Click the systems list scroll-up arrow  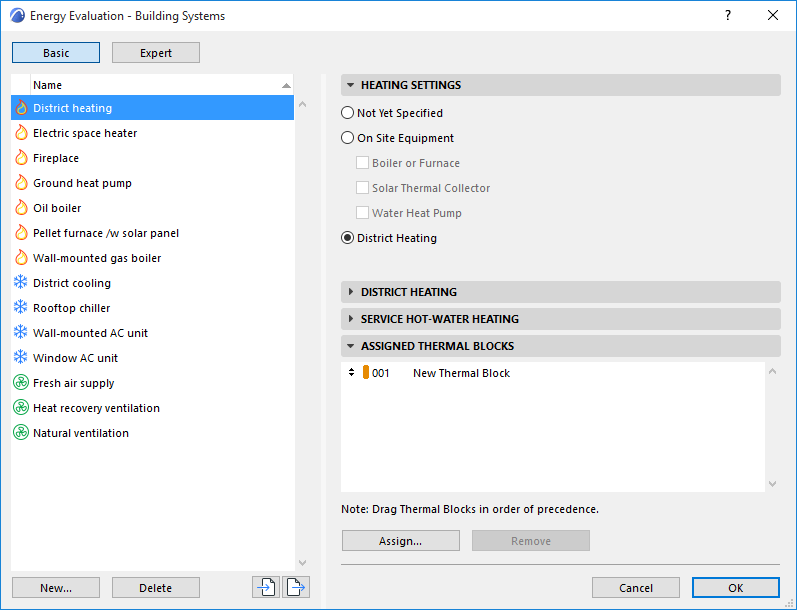click(x=302, y=104)
